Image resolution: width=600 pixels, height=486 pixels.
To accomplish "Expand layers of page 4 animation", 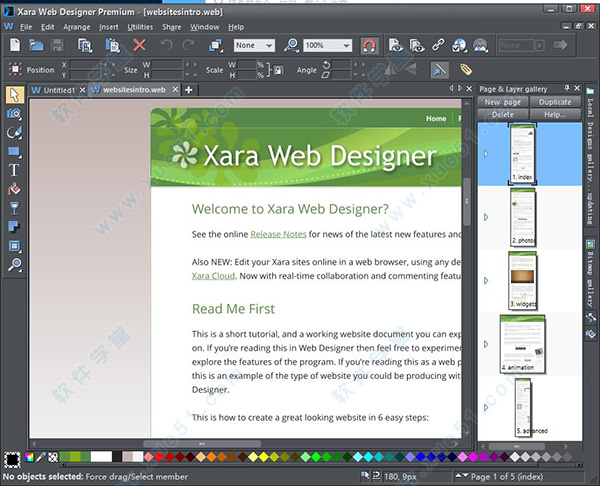I will pos(486,344).
